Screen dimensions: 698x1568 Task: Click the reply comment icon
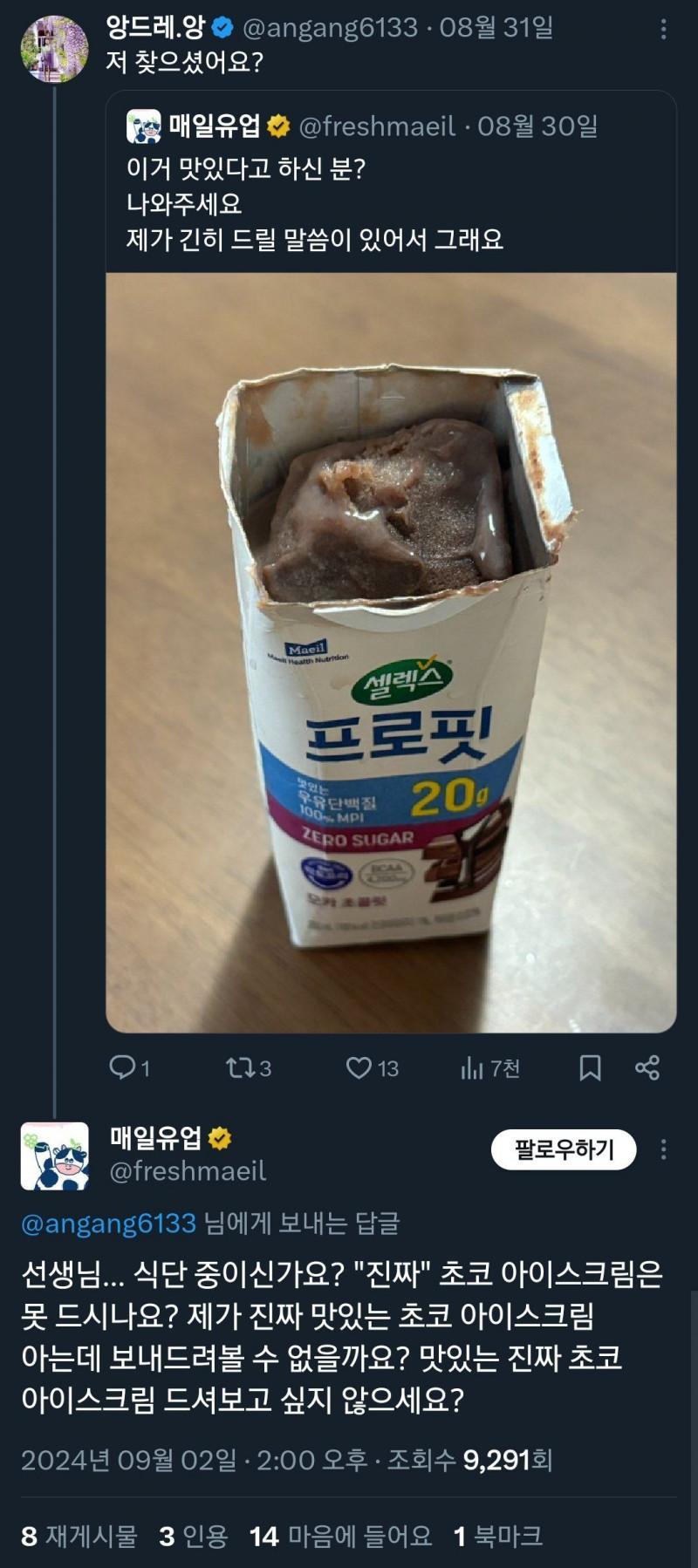click(x=122, y=1067)
